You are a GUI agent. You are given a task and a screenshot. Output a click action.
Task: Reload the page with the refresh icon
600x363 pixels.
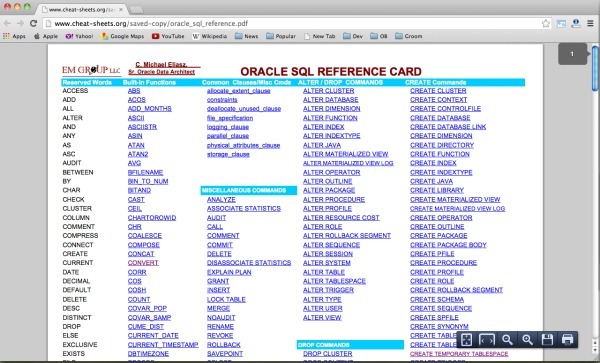pos(33,23)
